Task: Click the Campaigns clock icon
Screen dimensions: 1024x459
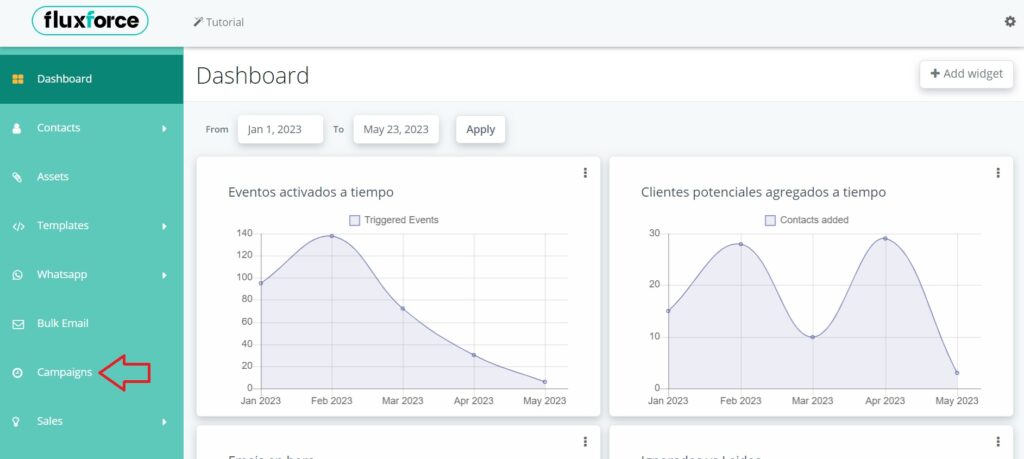Action: tap(18, 373)
